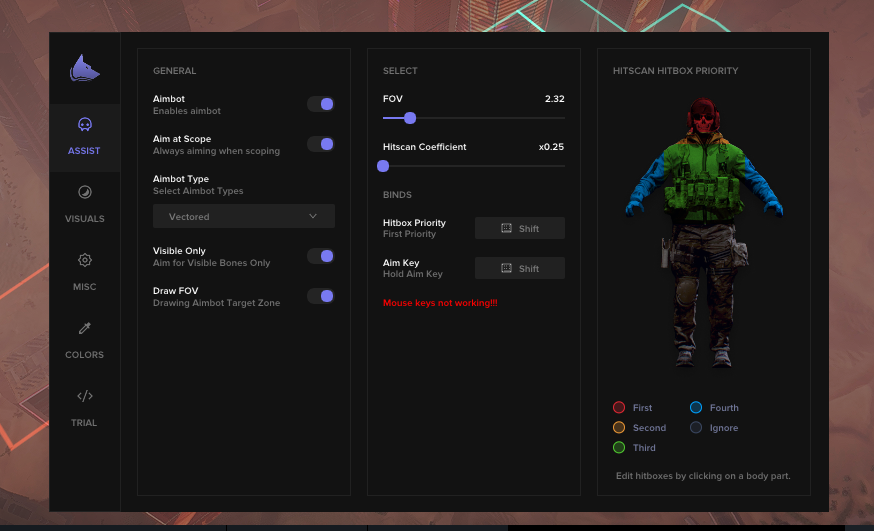This screenshot has height=531, width=874.
Task: Click the dropdown chevron next to Vectored
Action: coord(313,216)
